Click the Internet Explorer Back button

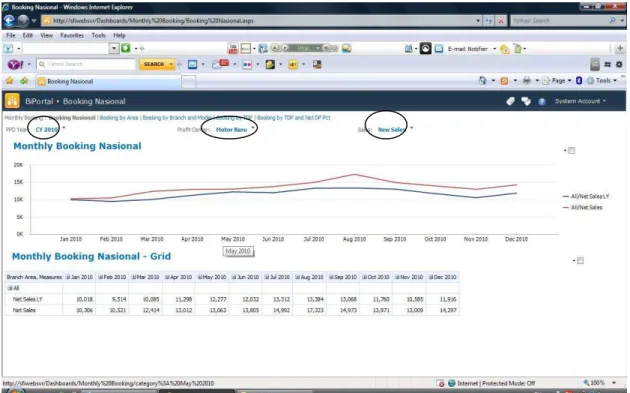click(9, 20)
